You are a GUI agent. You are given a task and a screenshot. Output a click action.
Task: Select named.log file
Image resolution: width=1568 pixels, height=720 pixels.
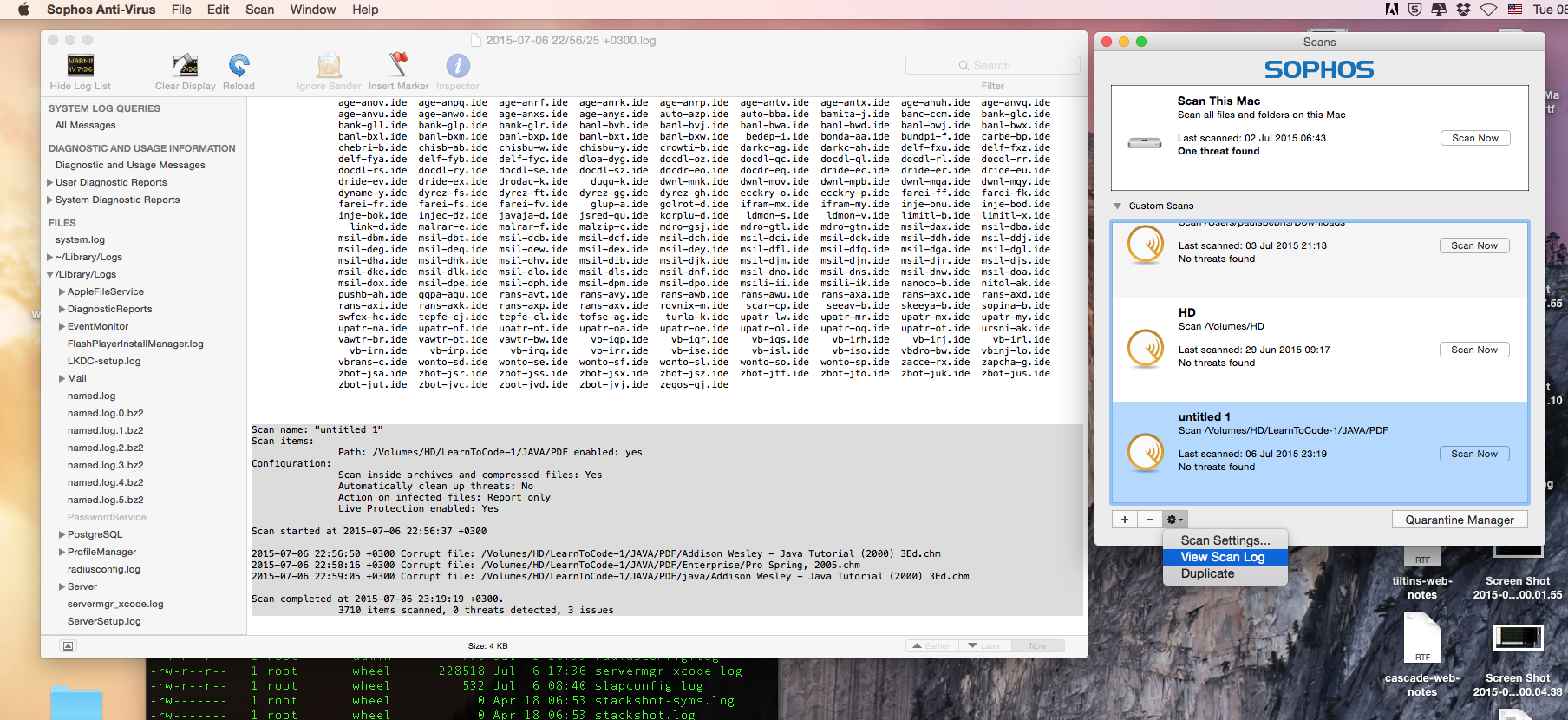click(91, 396)
